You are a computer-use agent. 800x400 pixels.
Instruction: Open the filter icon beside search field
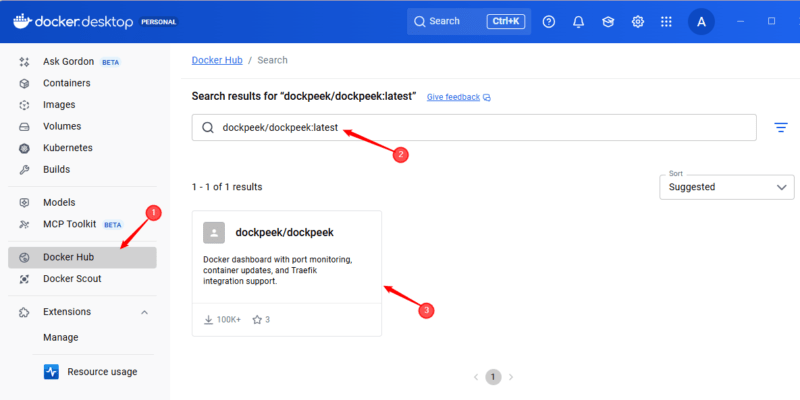pyautogui.click(x=781, y=128)
